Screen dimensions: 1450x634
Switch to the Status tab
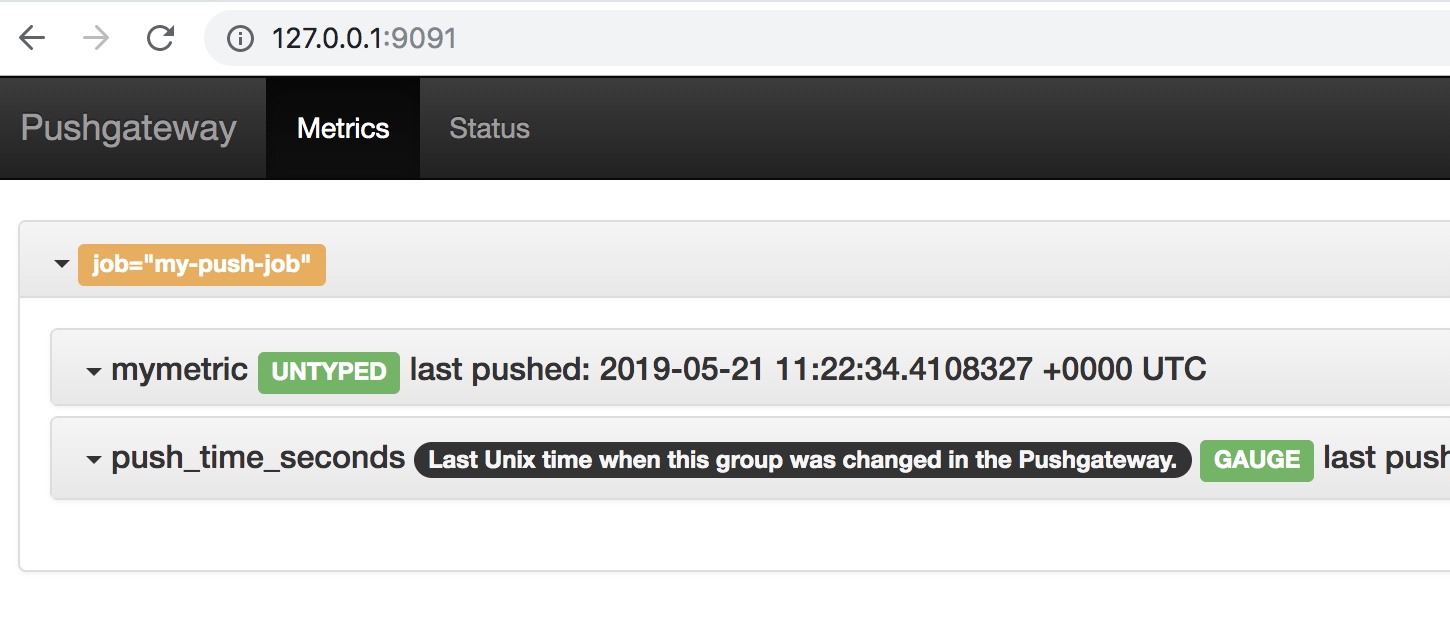coord(489,128)
